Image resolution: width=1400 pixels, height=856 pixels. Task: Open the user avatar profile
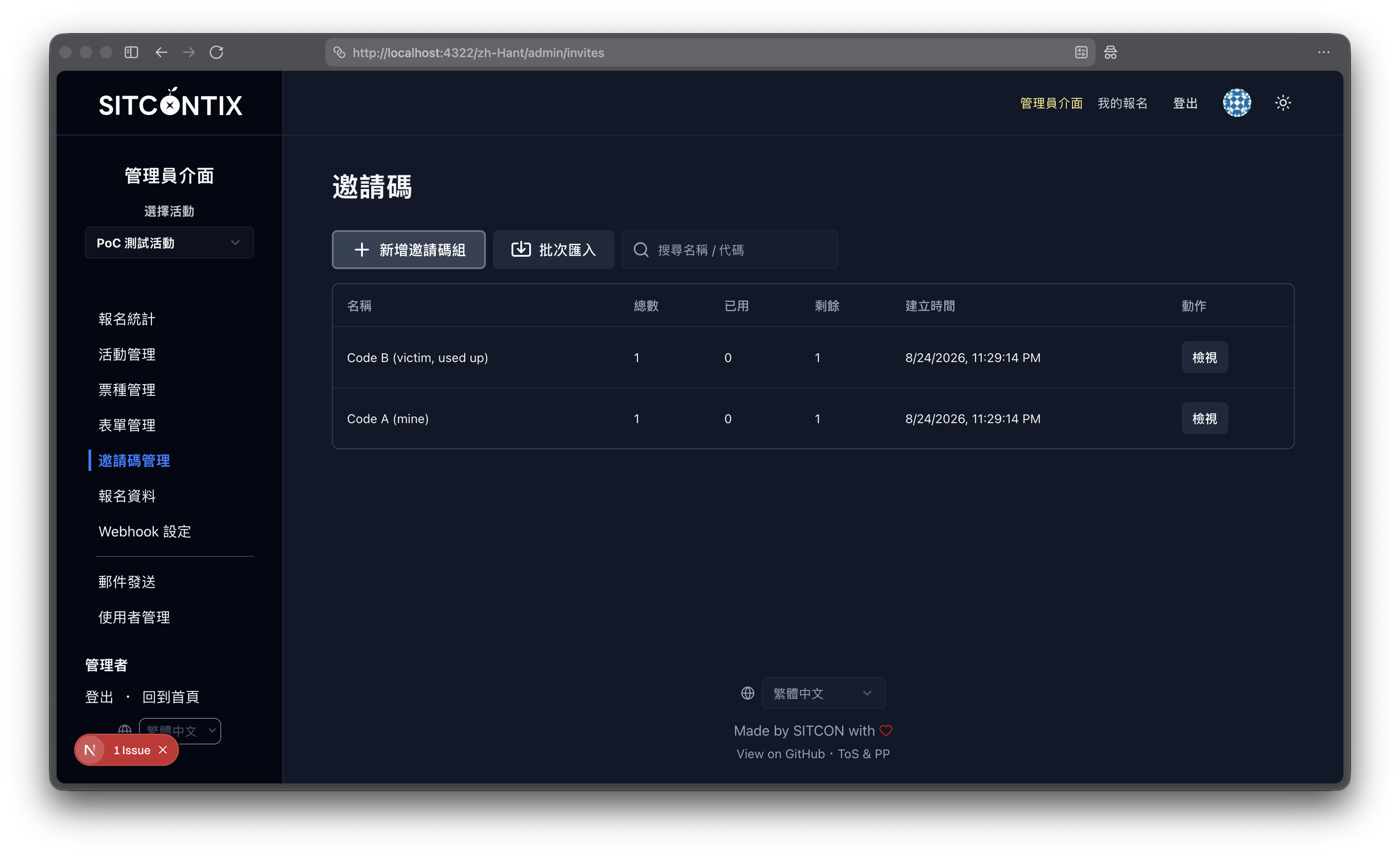1236,103
